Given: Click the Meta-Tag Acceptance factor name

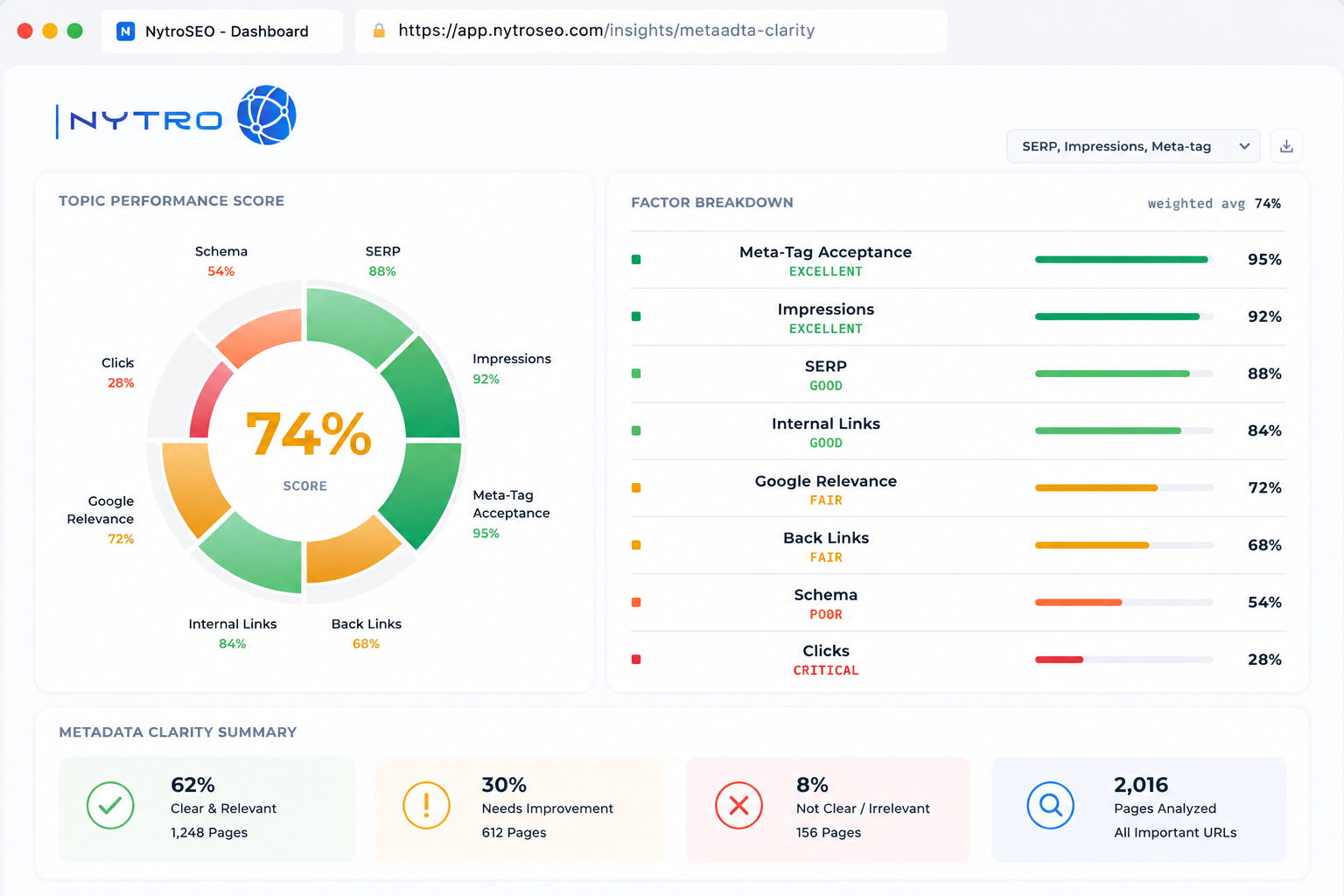Looking at the screenshot, I should pos(825,252).
